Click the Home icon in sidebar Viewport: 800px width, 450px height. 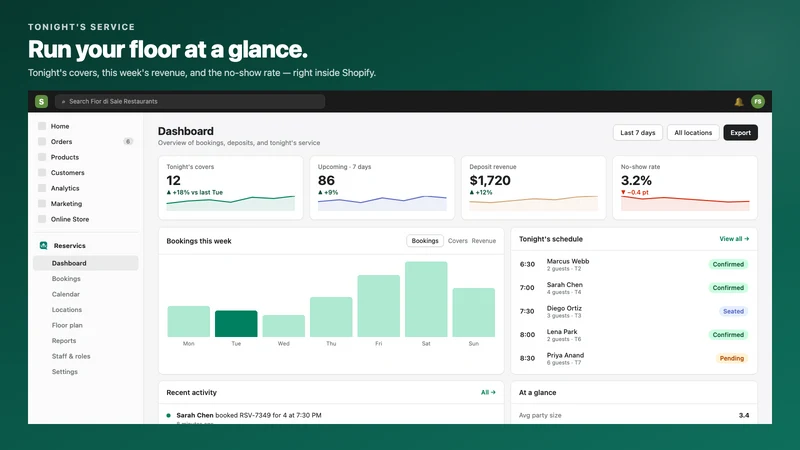42,126
